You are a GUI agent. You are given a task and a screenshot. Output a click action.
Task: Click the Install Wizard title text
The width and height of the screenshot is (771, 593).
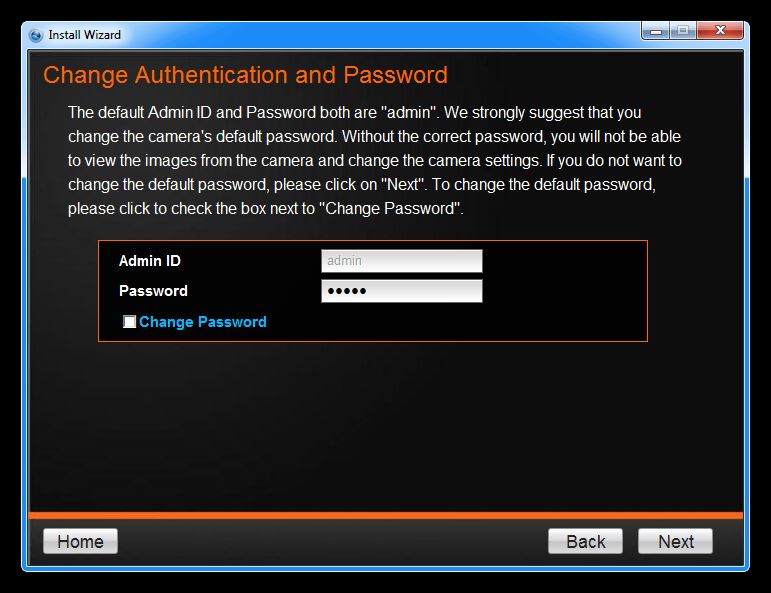click(85, 35)
